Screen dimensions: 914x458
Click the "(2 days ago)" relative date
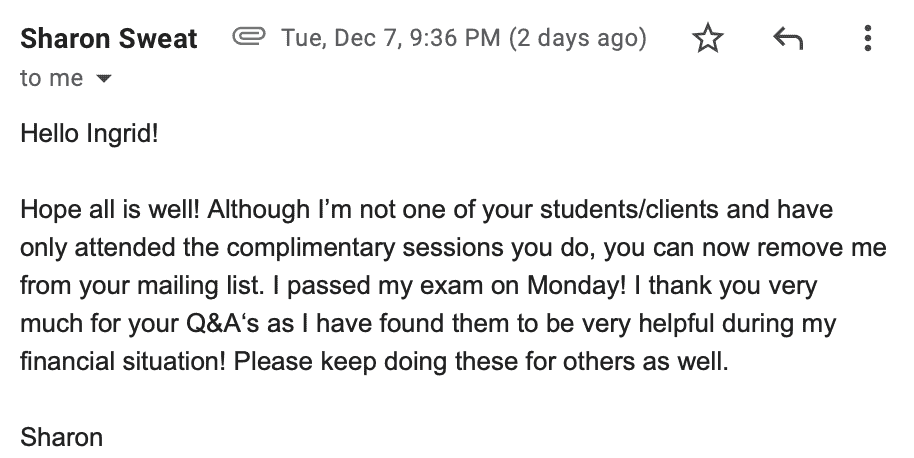578,39
